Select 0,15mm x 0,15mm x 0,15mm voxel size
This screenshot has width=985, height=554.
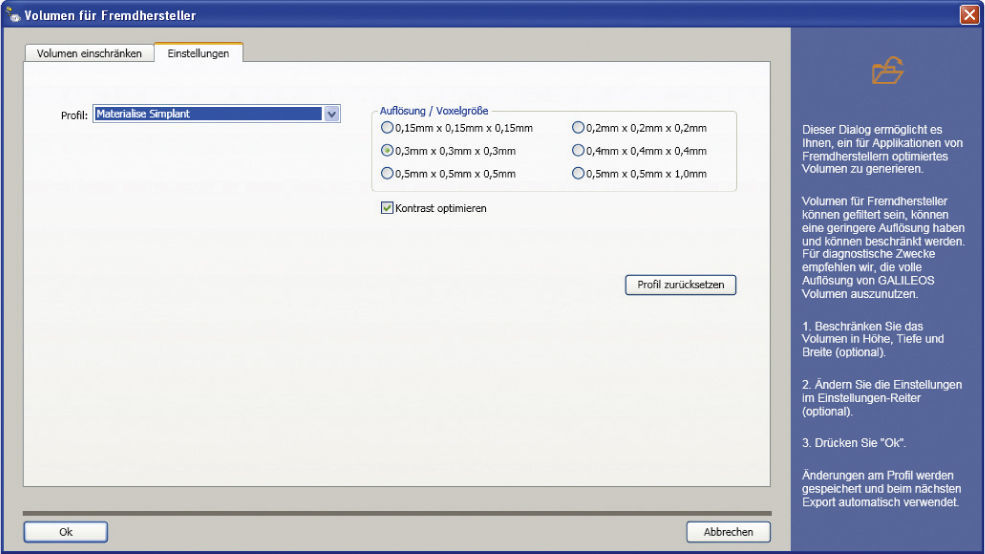tap(388, 128)
